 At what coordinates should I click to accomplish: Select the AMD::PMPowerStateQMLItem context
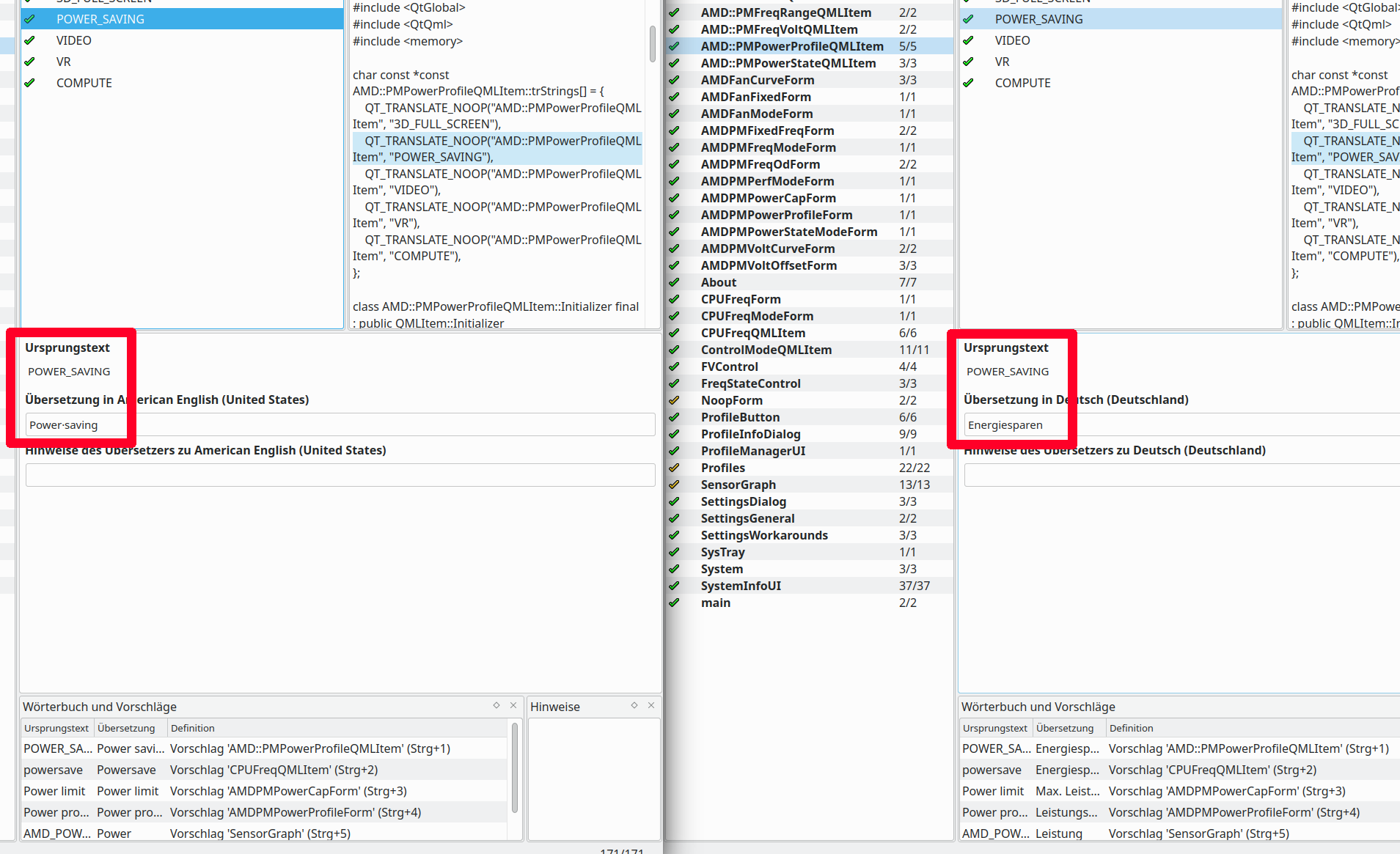tap(809, 63)
